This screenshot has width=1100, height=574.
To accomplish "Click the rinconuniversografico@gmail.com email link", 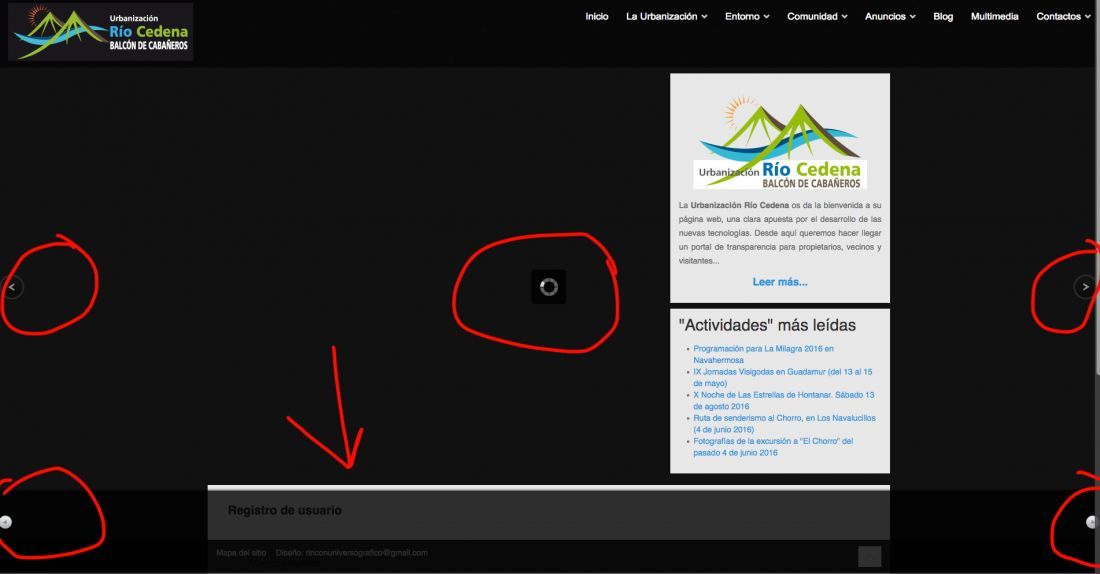I will click(x=366, y=553).
